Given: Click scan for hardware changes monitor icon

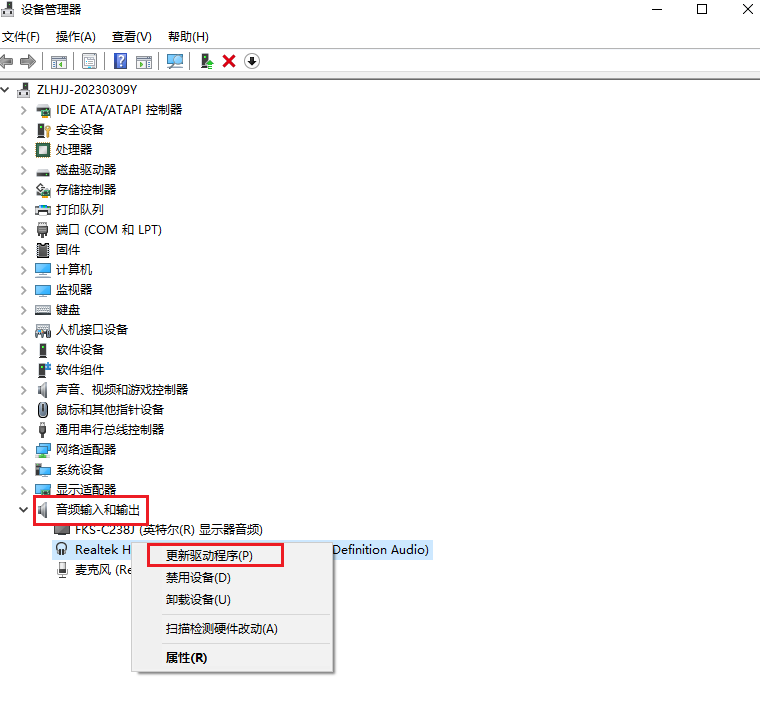Looking at the screenshot, I should pyautogui.click(x=175, y=61).
